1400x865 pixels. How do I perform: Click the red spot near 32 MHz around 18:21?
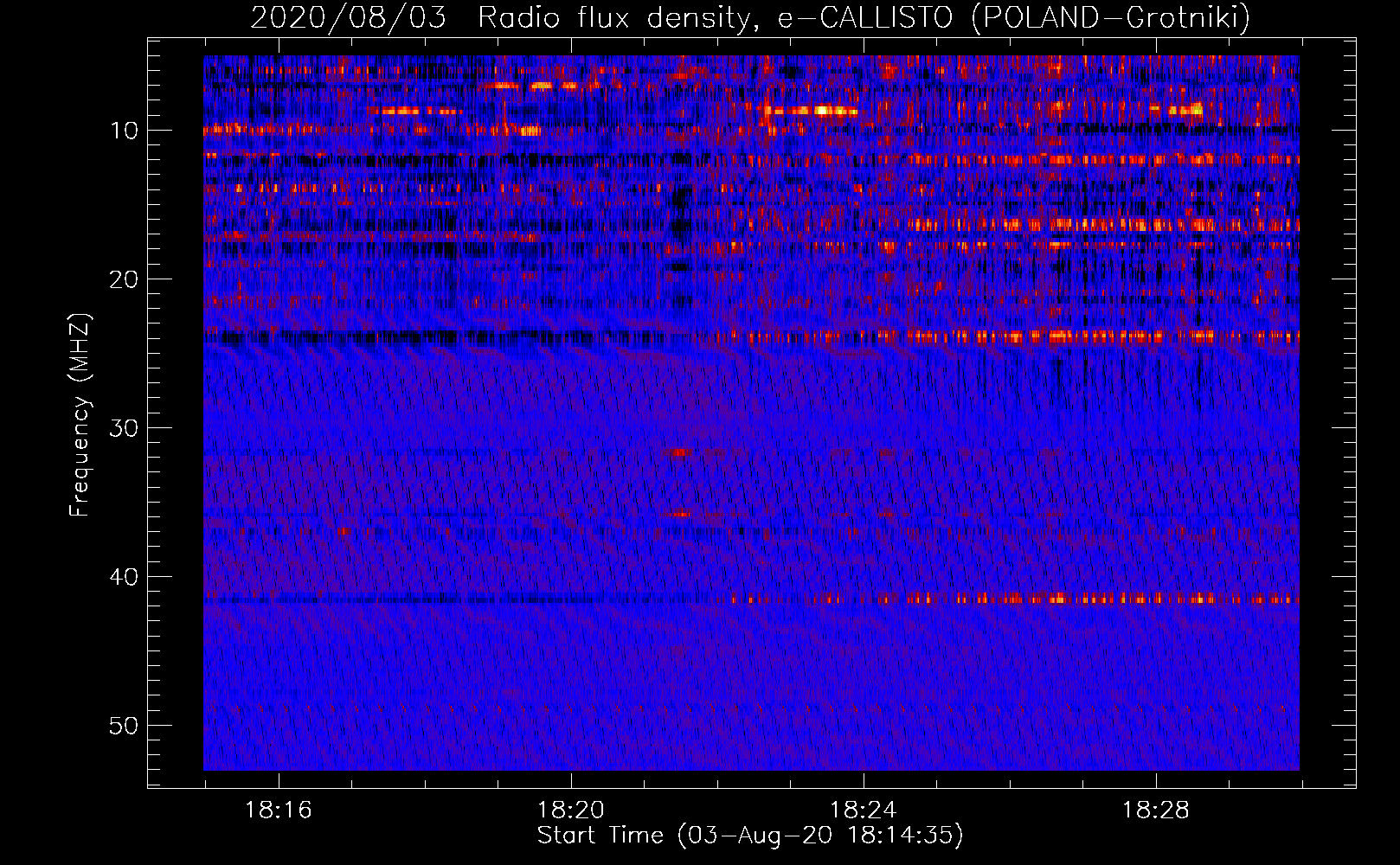(x=680, y=452)
